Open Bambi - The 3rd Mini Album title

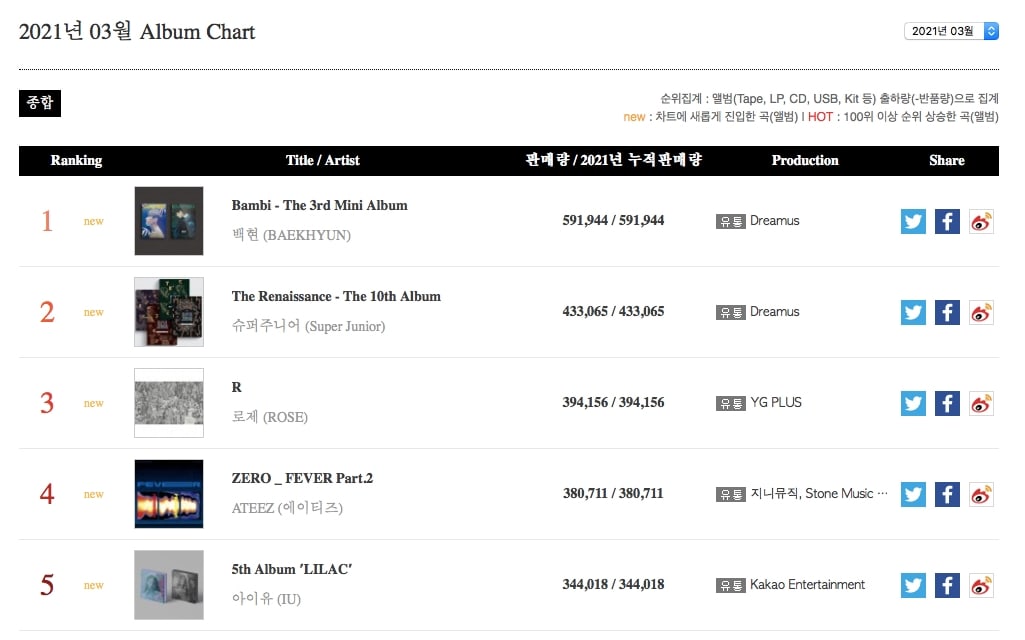(319, 205)
